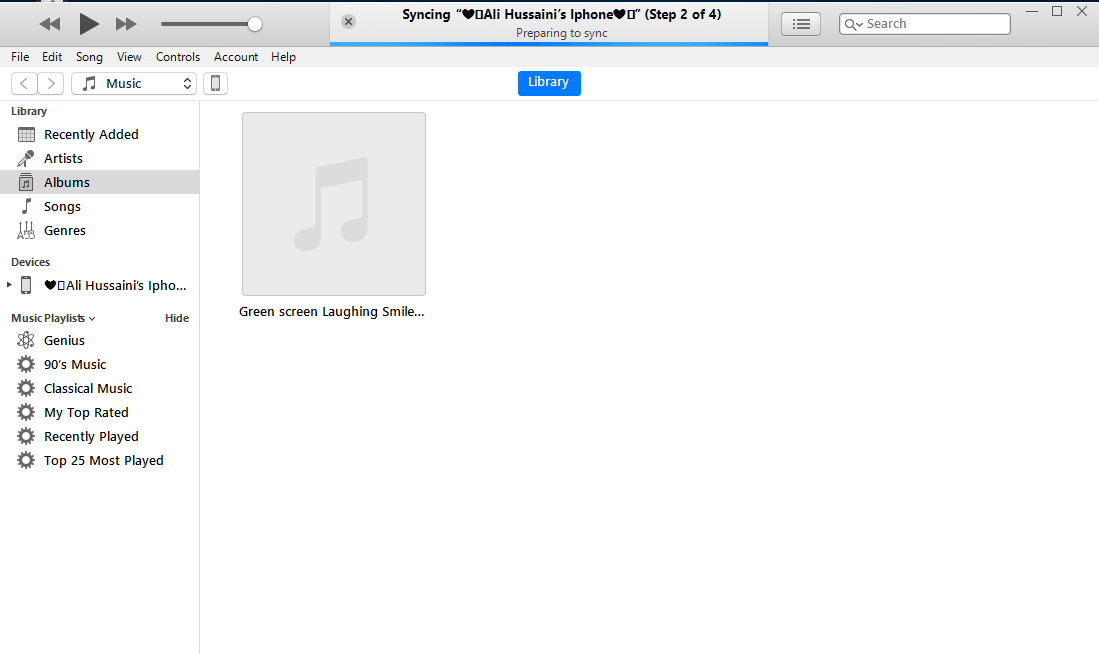Select the Songs library view
The height and width of the screenshot is (654, 1099).
coord(62,207)
